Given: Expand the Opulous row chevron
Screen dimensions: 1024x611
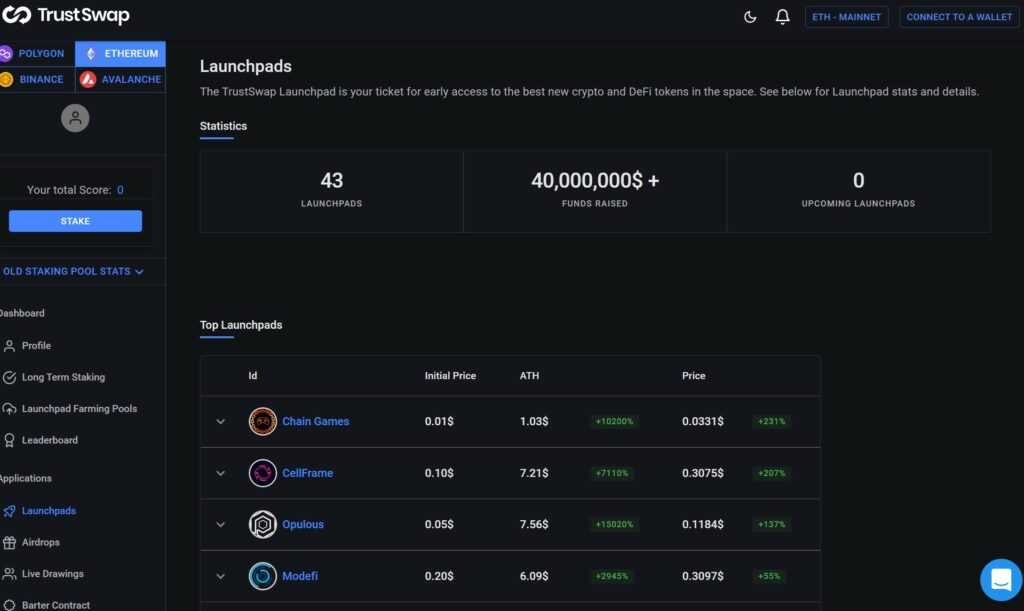Looking at the screenshot, I should [221, 525].
